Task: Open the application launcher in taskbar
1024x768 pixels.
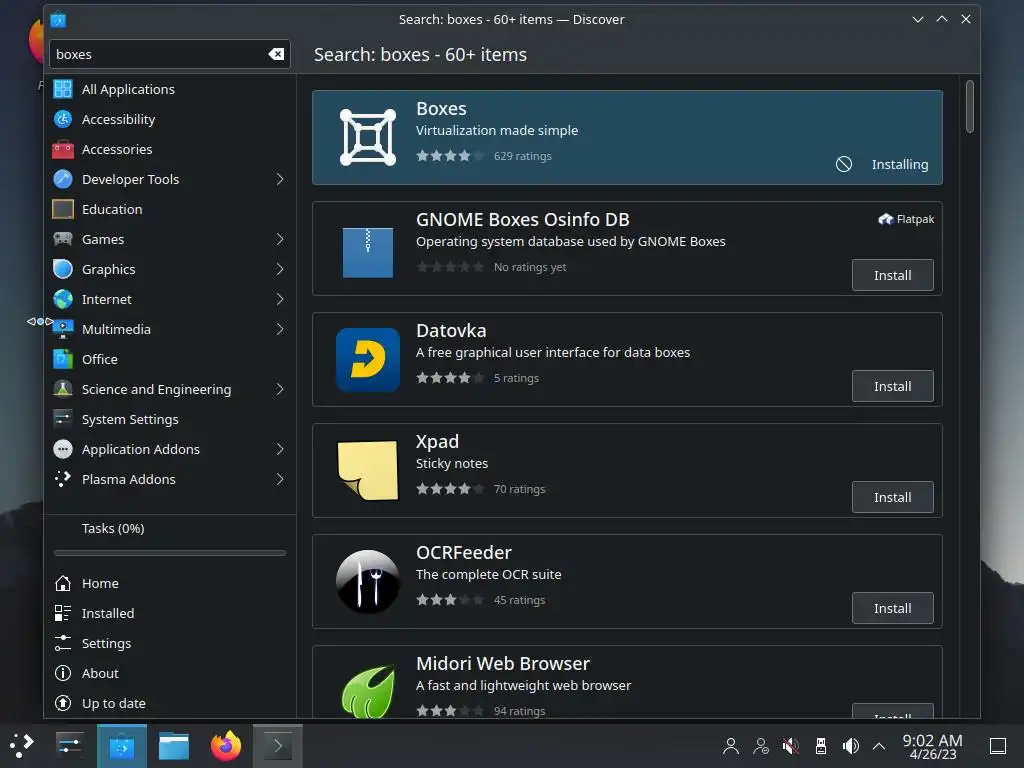Action: pyautogui.click(x=22, y=745)
